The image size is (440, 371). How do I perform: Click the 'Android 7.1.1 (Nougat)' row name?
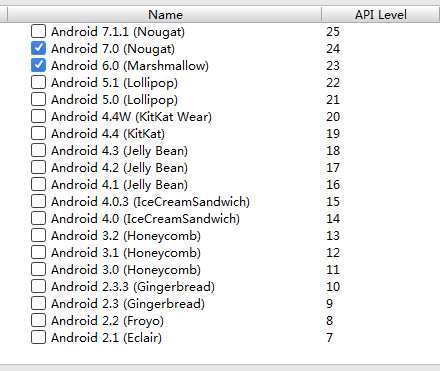tap(118, 32)
